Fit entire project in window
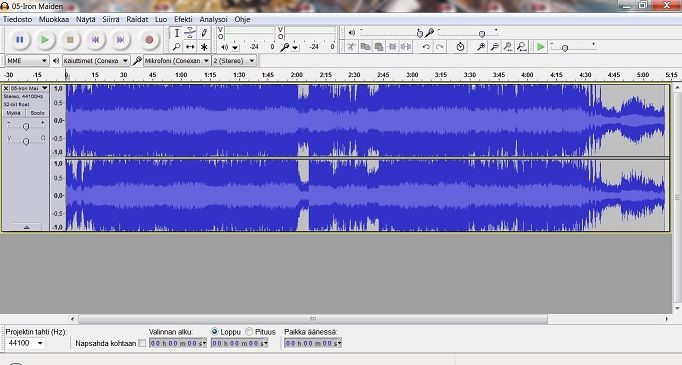Screen dimensions: 682x365 click(x=522, y=47)
